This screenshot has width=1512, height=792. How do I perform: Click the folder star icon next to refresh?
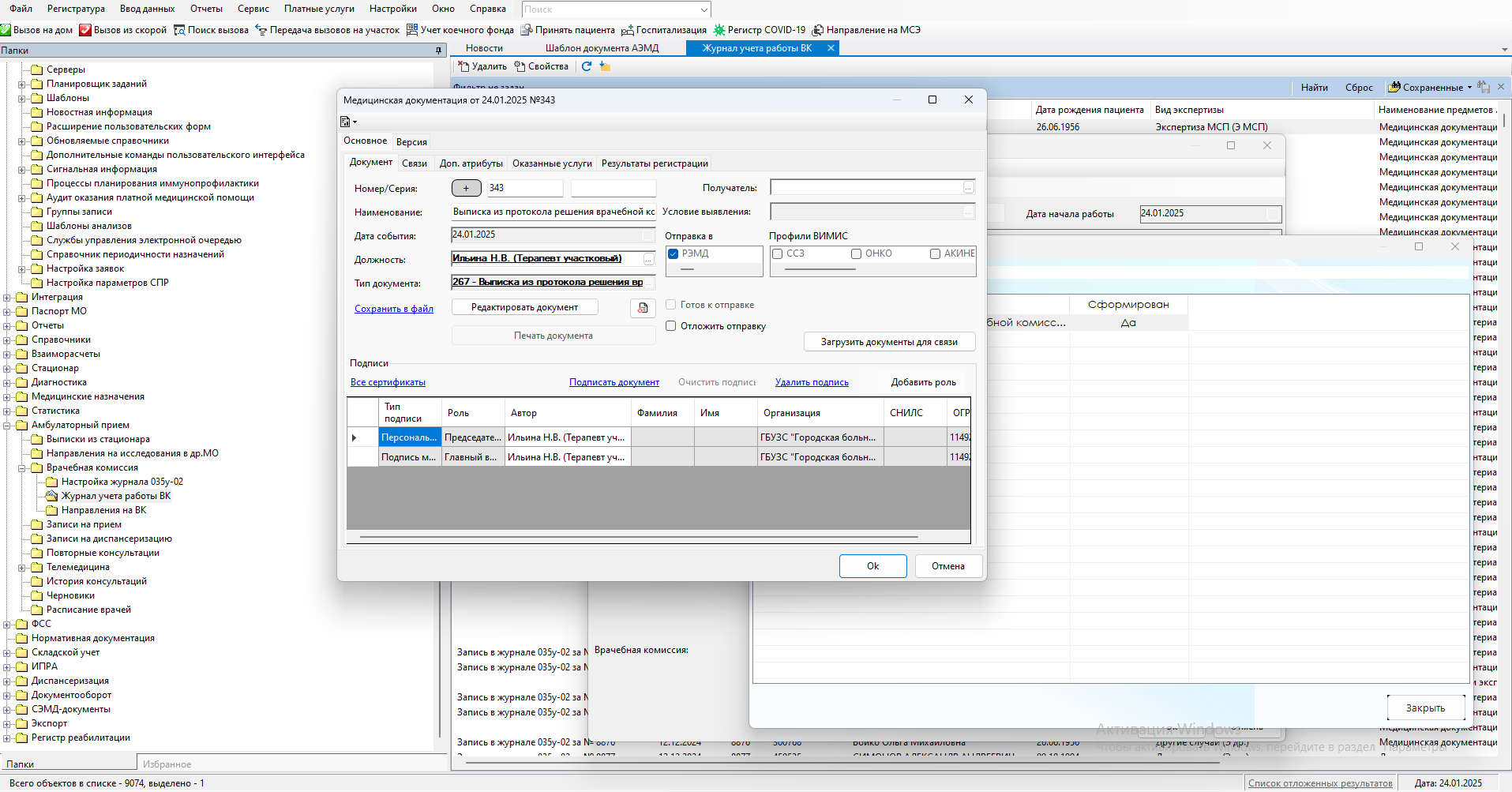point(605,66)
